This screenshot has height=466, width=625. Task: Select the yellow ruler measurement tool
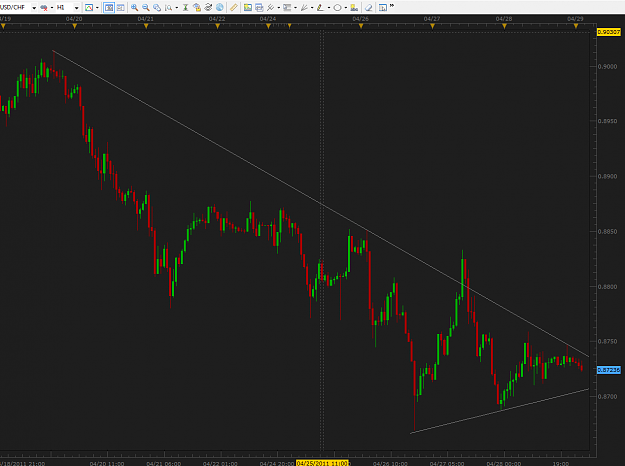pos(234,8)
